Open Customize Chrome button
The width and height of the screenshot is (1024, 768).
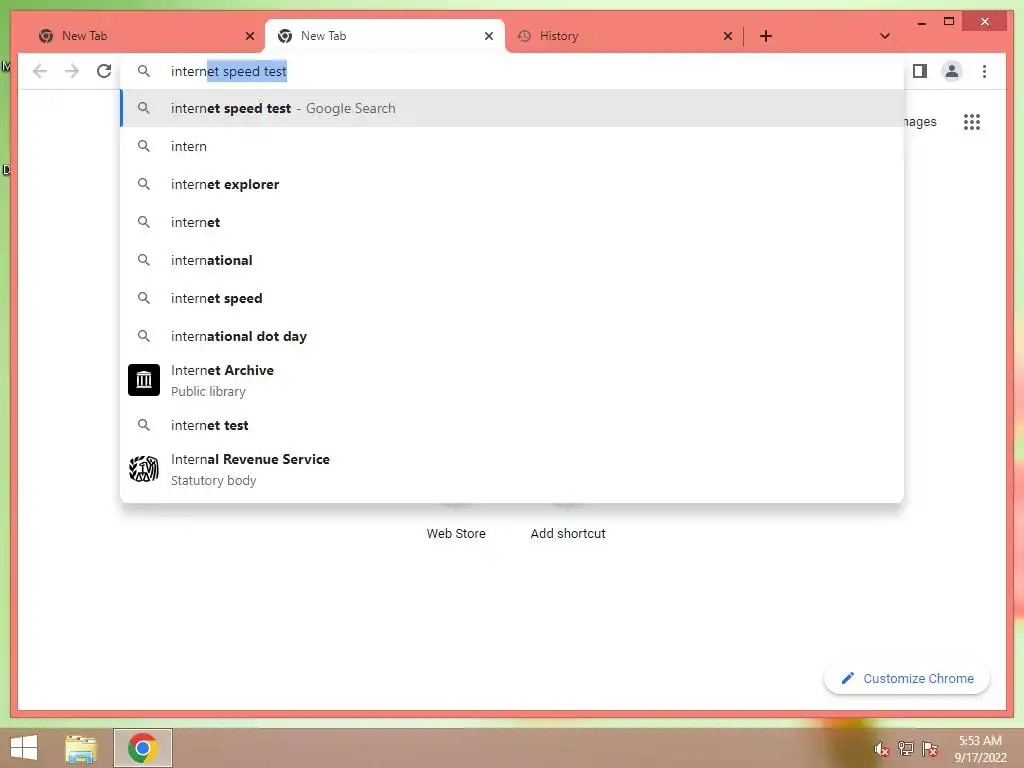(x=907, y=679)
